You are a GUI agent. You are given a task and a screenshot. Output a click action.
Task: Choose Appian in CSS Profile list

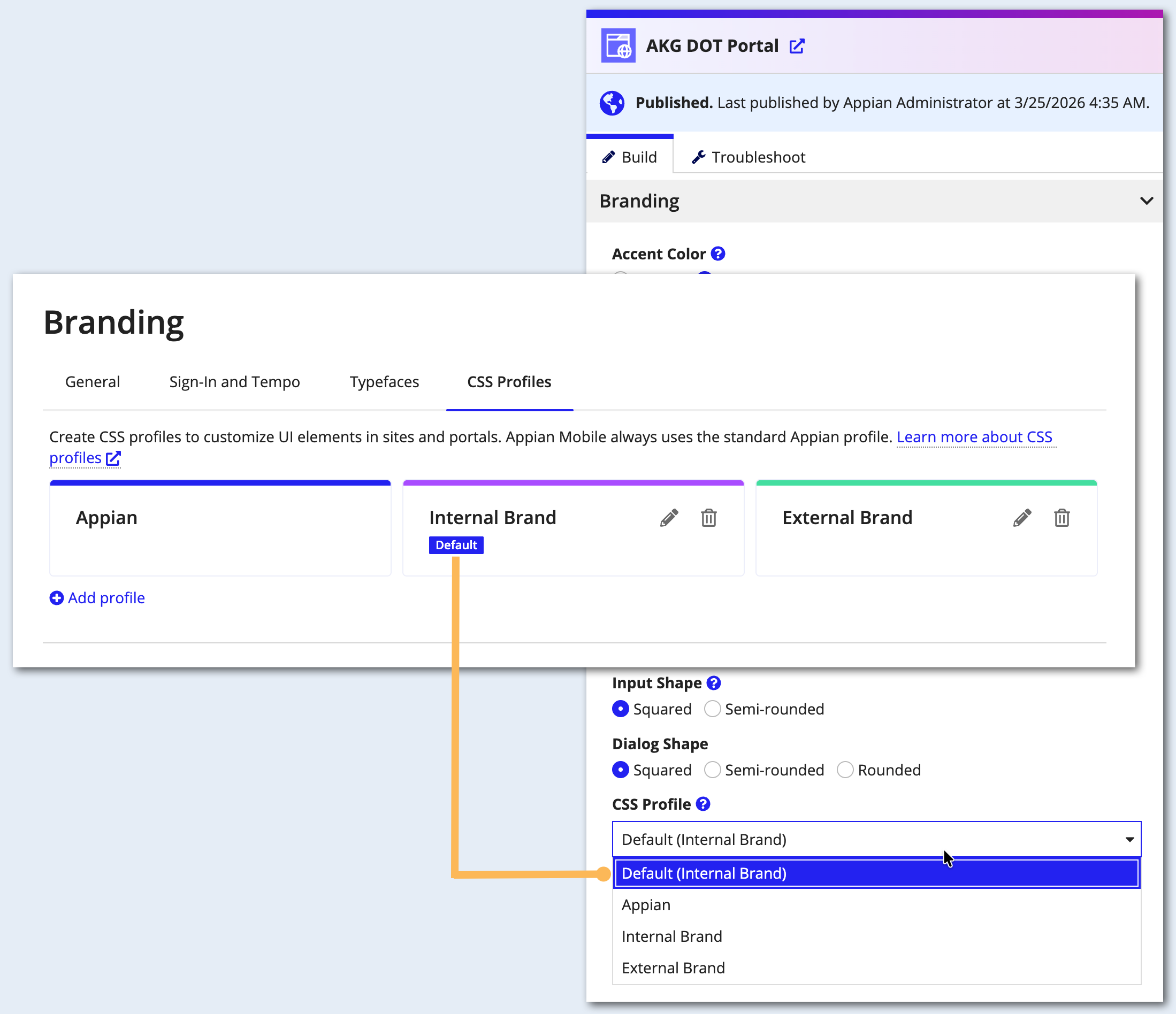tap(876, 904)
